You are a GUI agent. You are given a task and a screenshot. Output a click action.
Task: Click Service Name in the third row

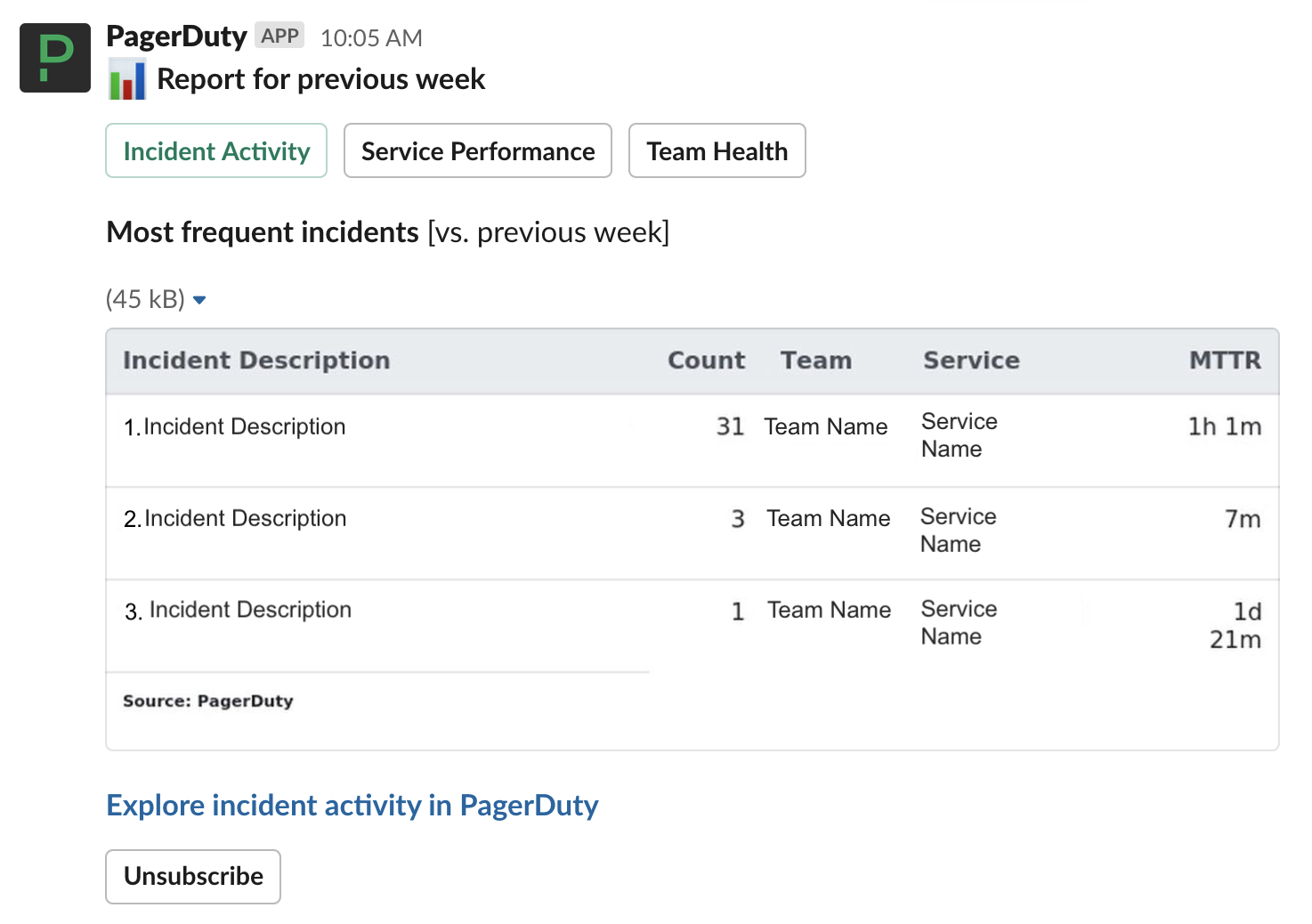pos(959,623)
